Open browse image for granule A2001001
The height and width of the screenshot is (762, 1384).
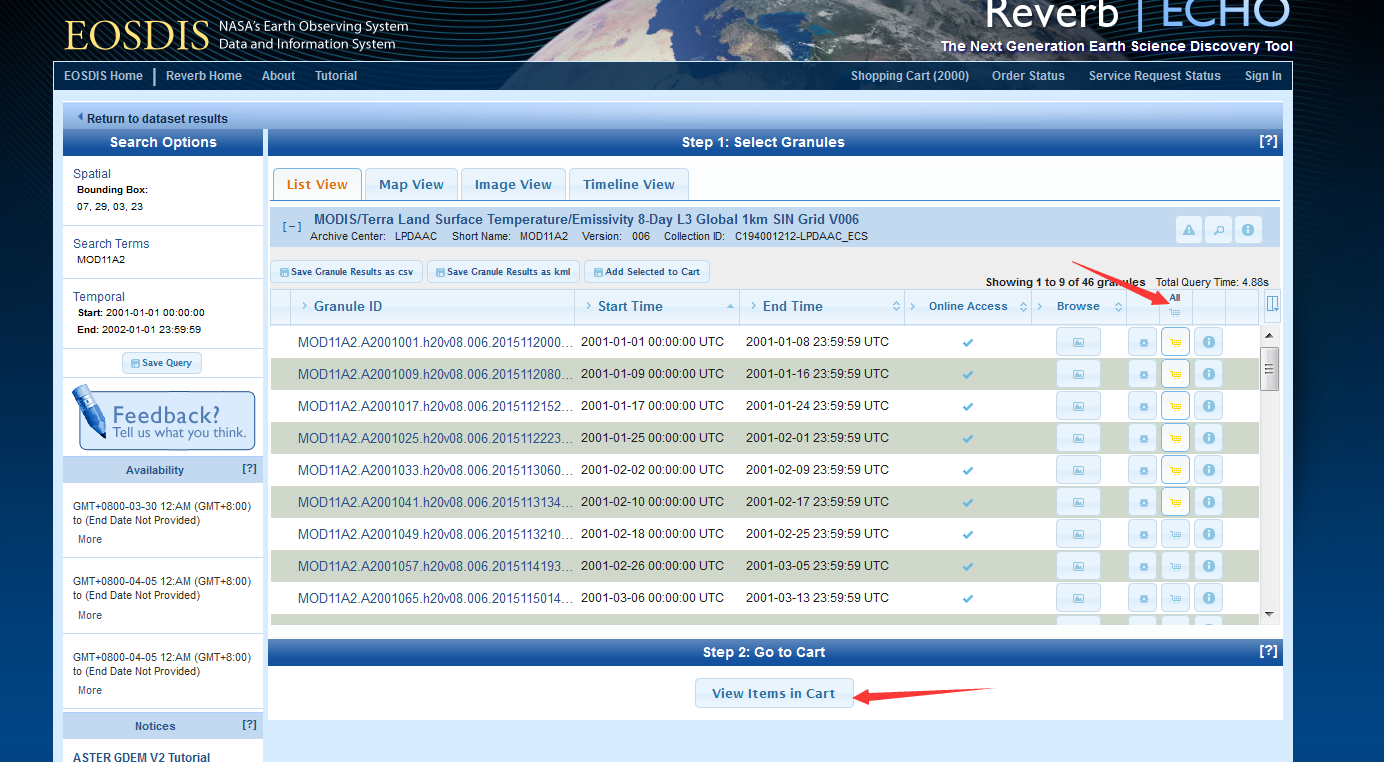1078,342
